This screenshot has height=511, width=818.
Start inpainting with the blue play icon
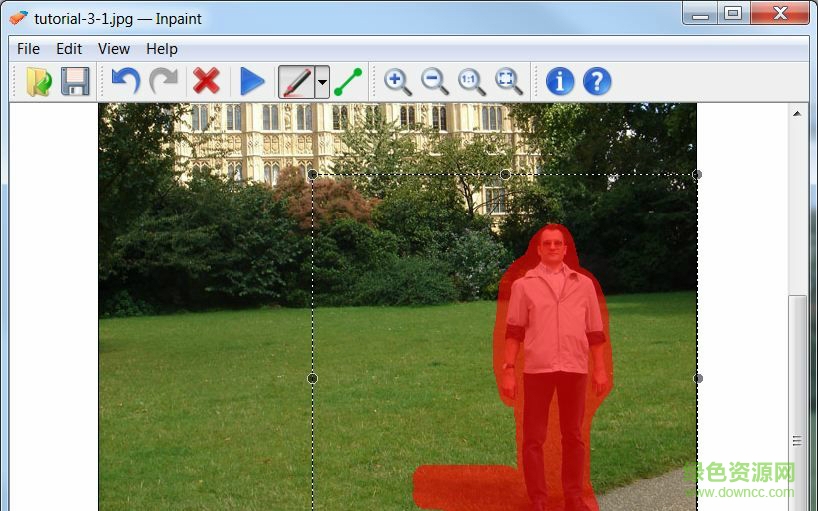252,81
